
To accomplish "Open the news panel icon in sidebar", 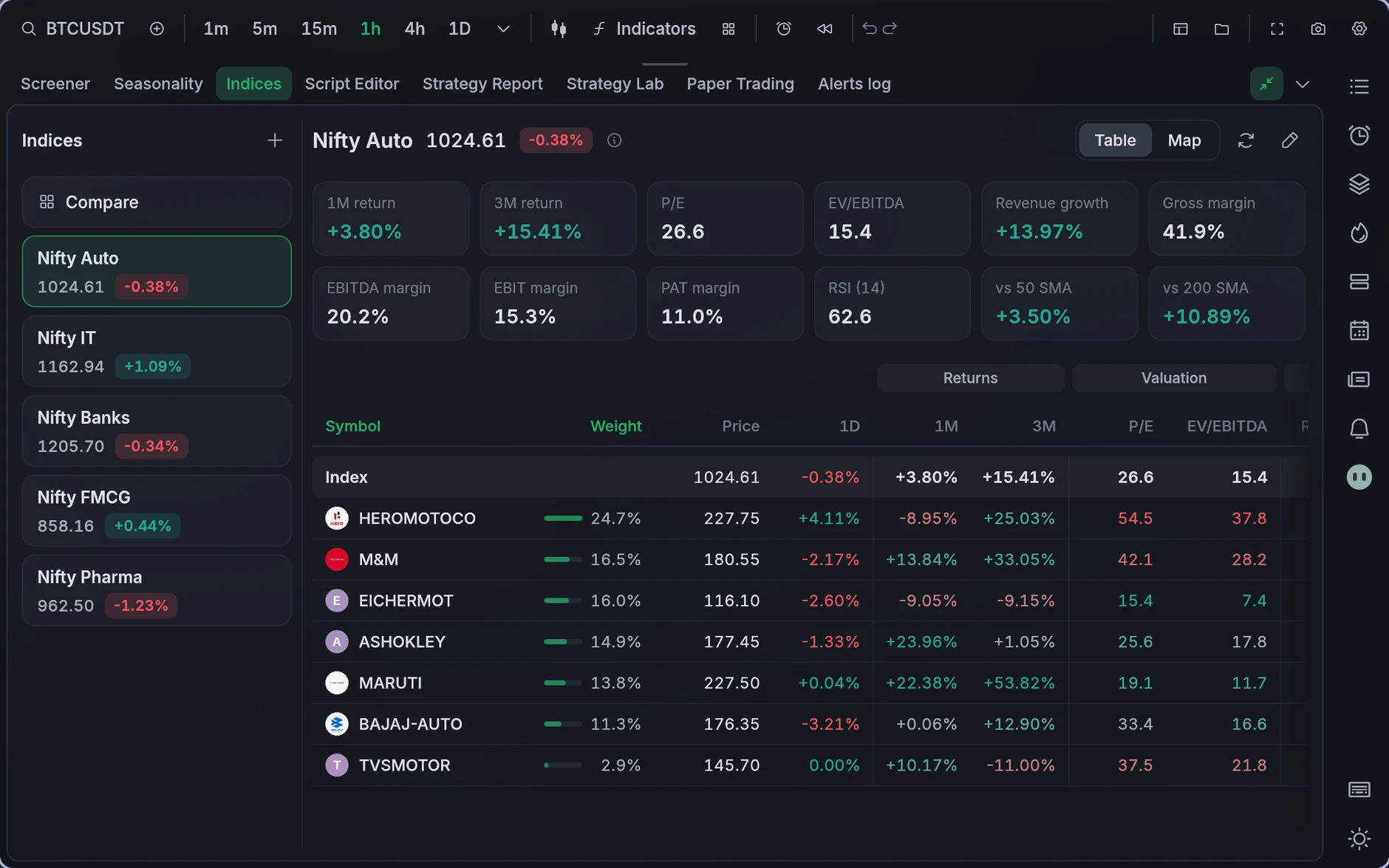I will (x=1359, y=379).
